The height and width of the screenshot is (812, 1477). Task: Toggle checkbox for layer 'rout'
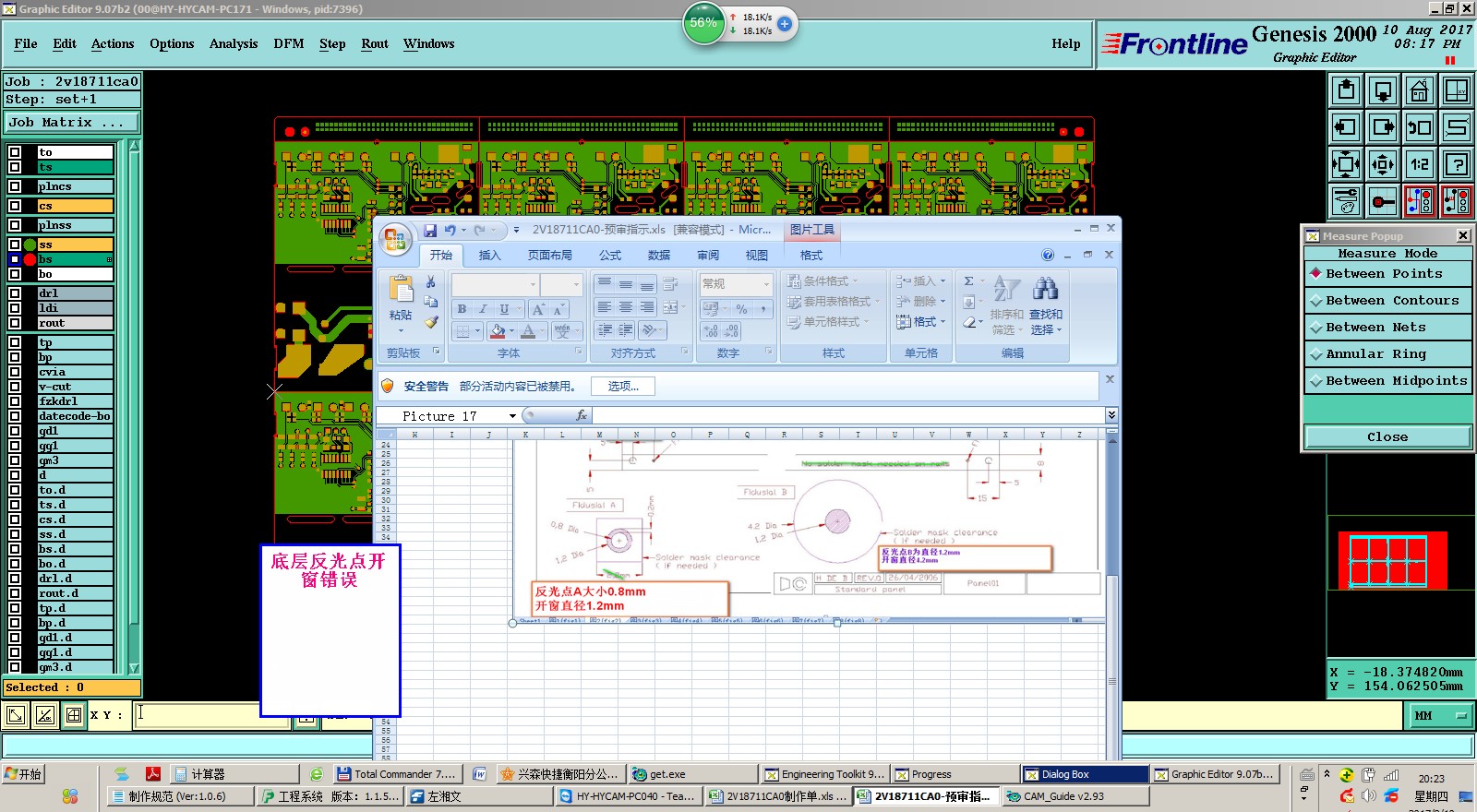(x=15, y=323)
